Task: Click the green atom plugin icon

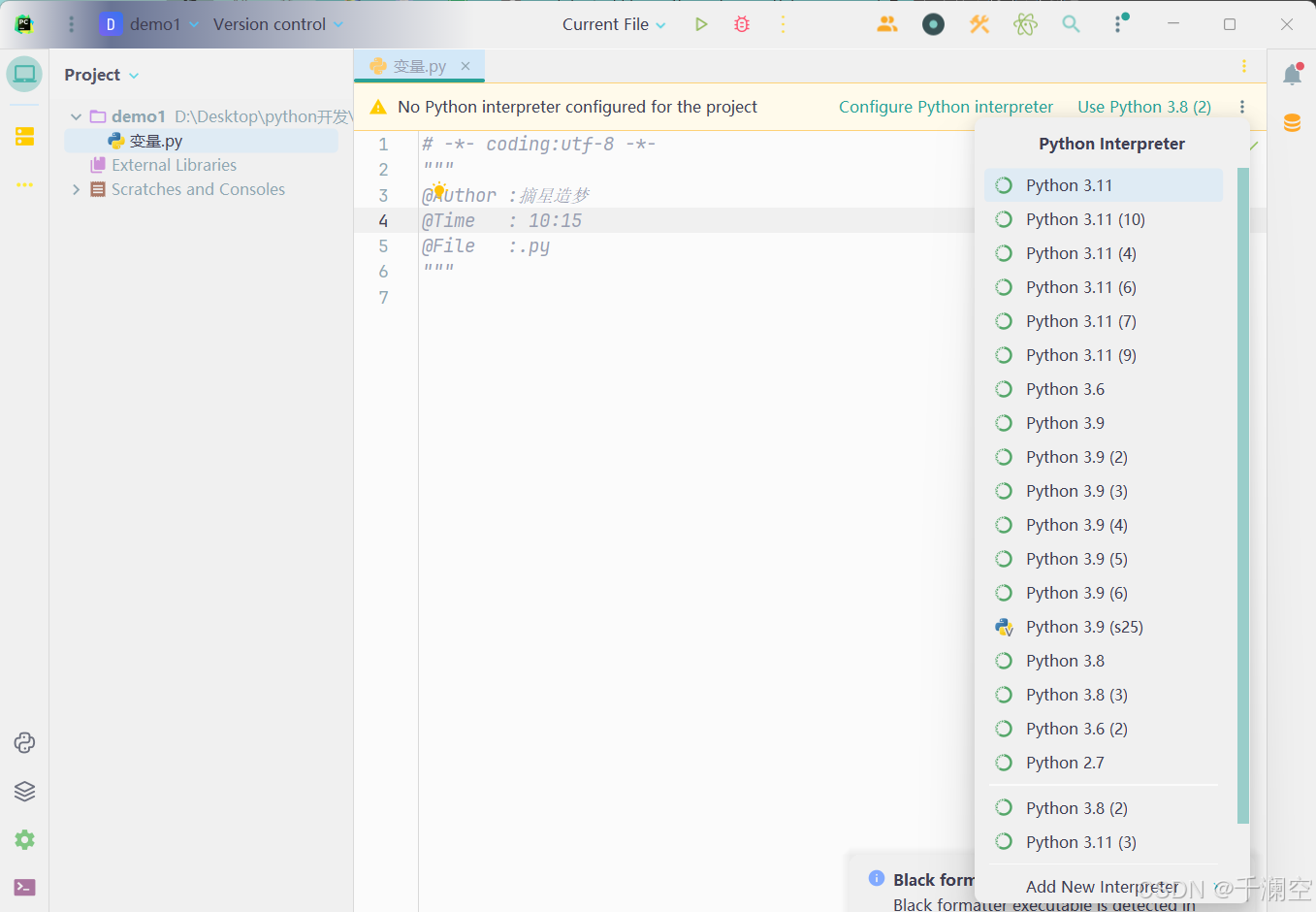Action: coord(1025,24)
